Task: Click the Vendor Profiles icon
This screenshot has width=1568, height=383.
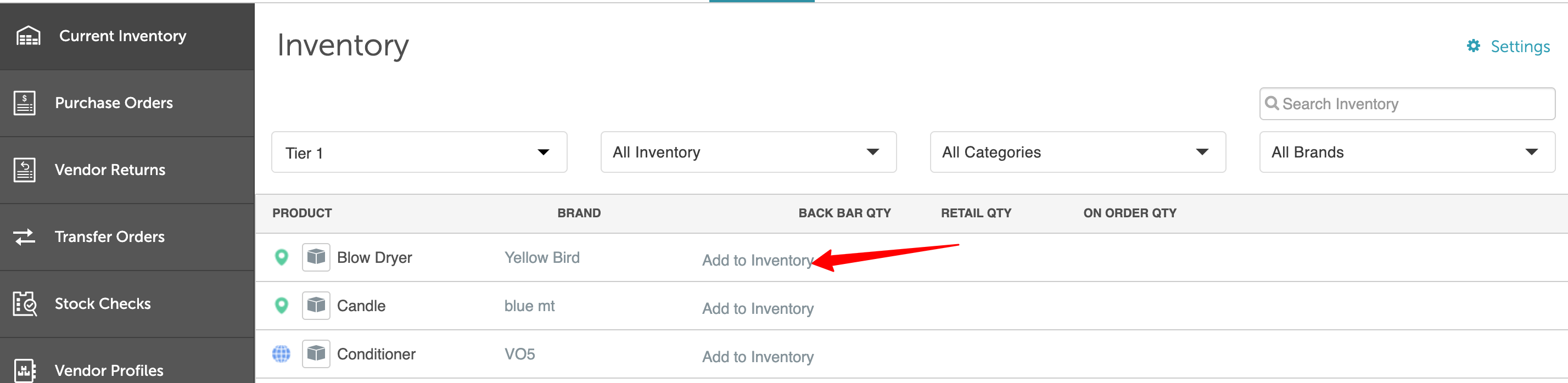Action: (x=24, y=370)
